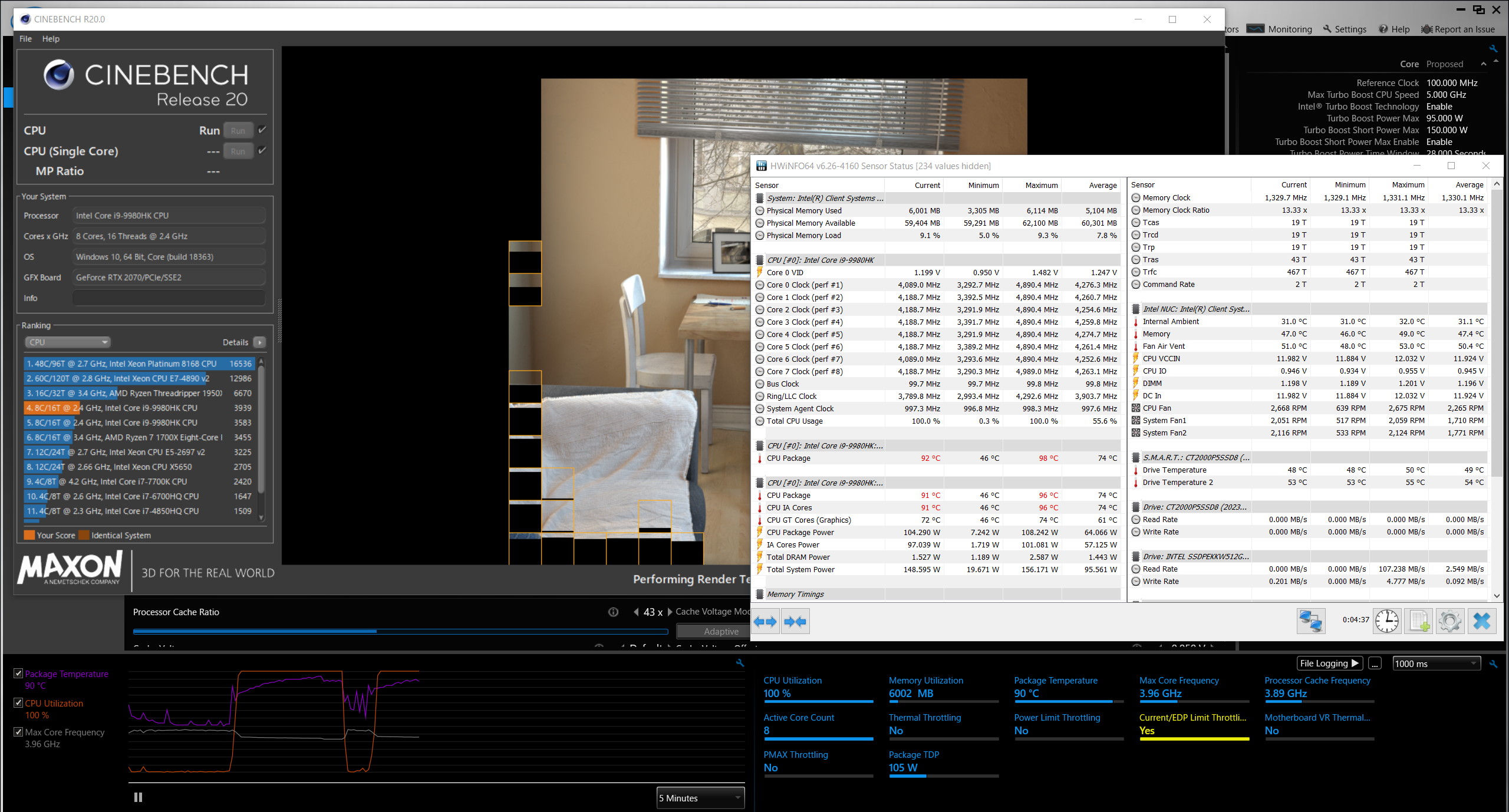Image resolution: width=1509 pixels, height=812 pixels.
Task: Click Run button for CPU Single Core
Action: click(x=238, y=151)
